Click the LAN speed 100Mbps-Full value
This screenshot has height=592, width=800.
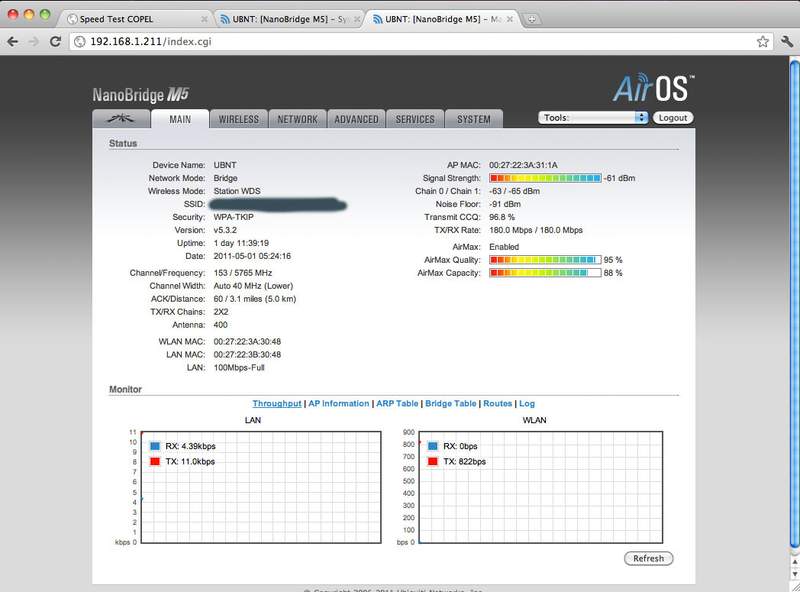point(239,367)
